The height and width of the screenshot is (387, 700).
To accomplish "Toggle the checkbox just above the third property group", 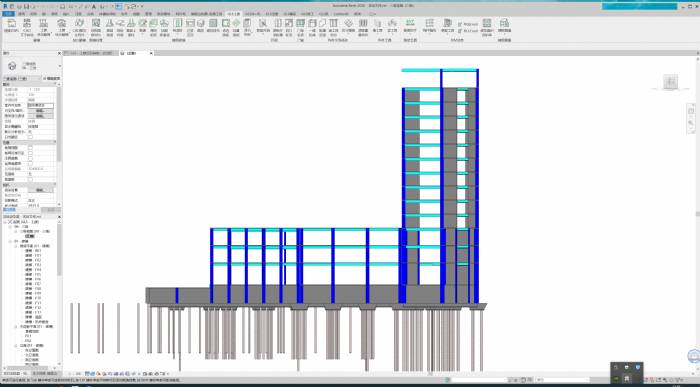I will 30,179.
